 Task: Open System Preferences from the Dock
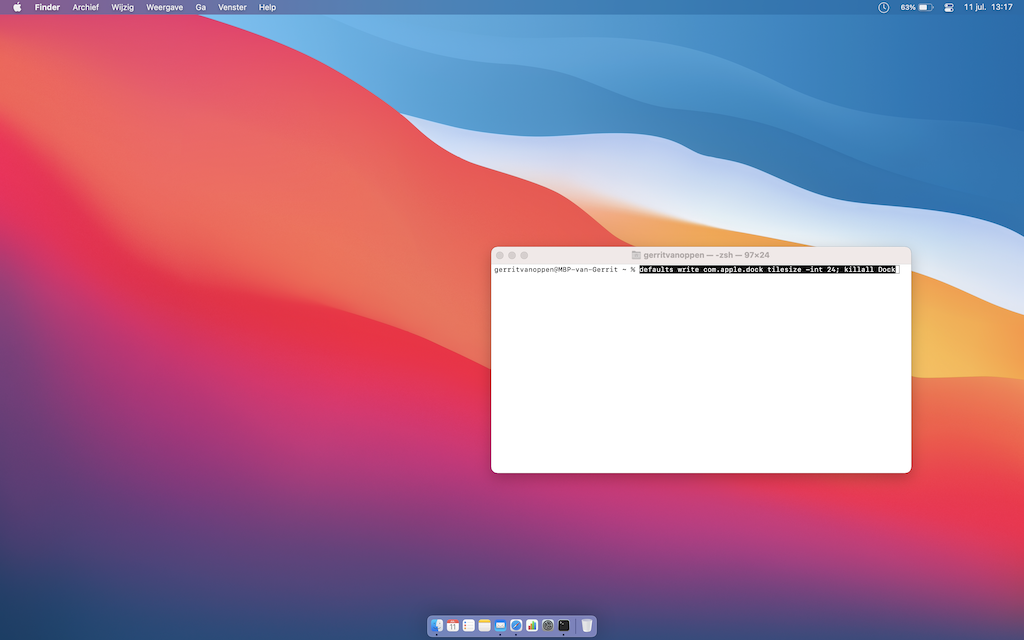pyautogui.click(x=548, y=626)
